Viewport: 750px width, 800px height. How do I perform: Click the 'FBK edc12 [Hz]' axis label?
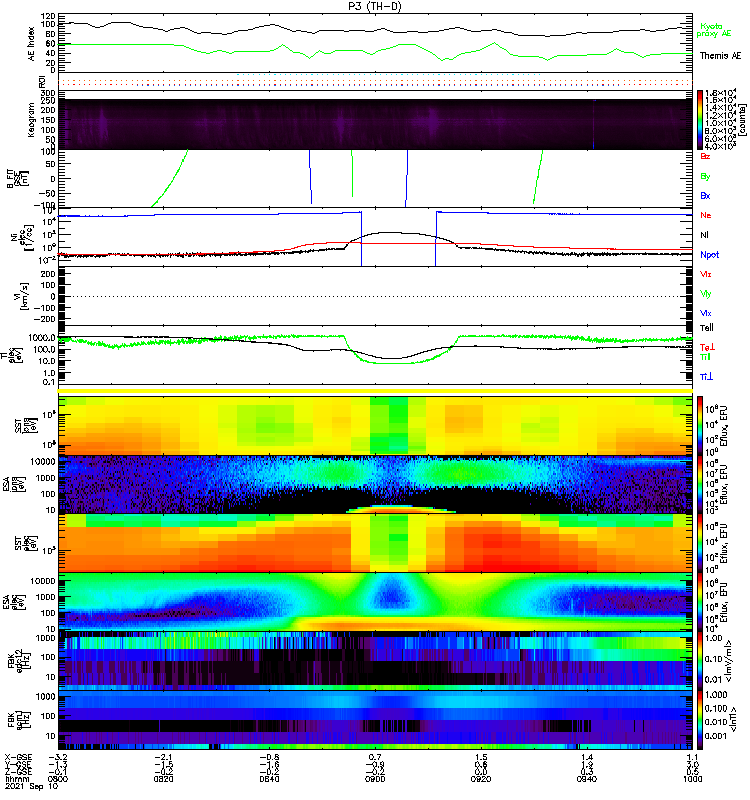pos(19,662)
